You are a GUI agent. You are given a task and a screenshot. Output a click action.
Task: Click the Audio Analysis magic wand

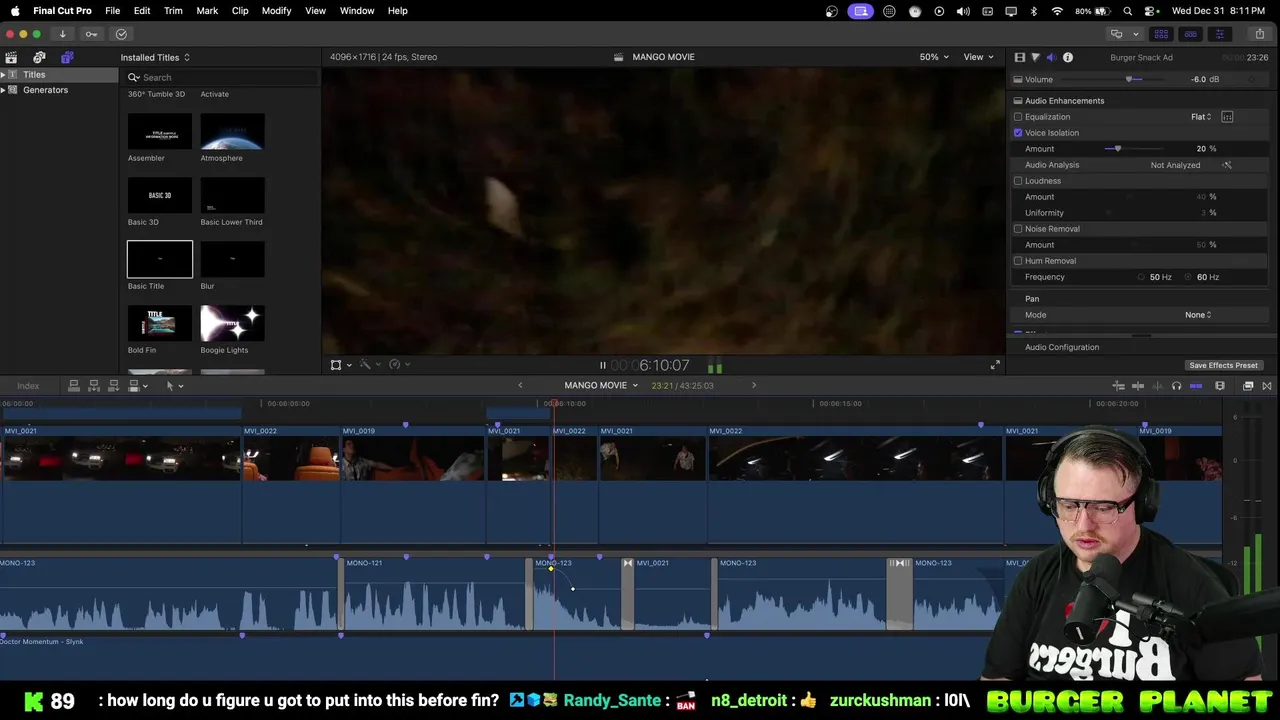(1227, 165)
